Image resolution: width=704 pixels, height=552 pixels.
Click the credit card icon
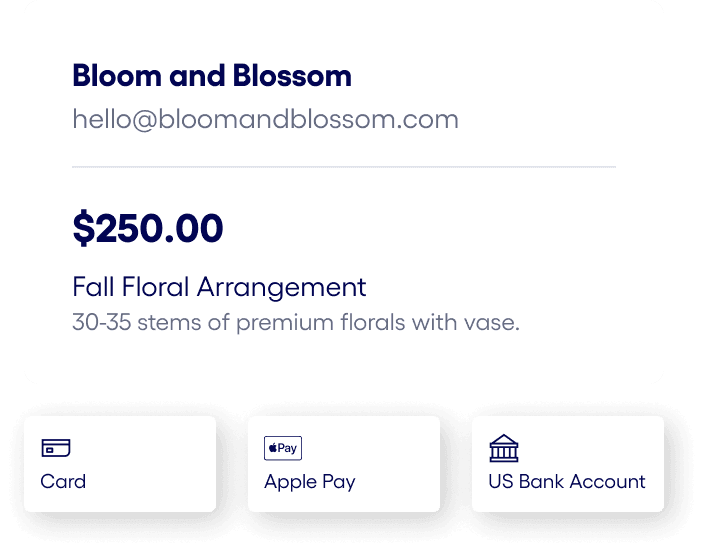[x=56, y=448]
